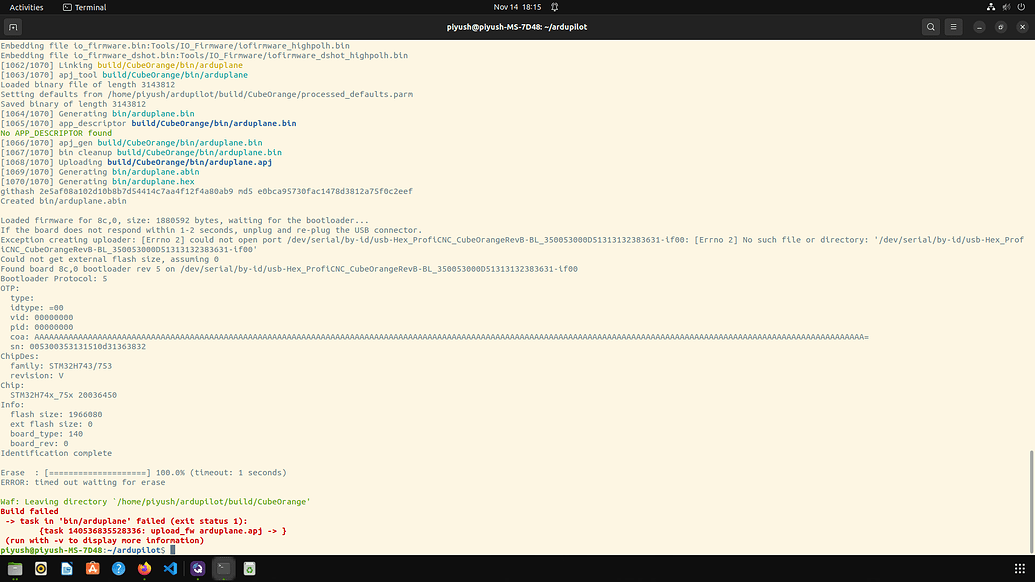
Task: Launch Firefox browser from the dock
Action: (x=145, y=568)
